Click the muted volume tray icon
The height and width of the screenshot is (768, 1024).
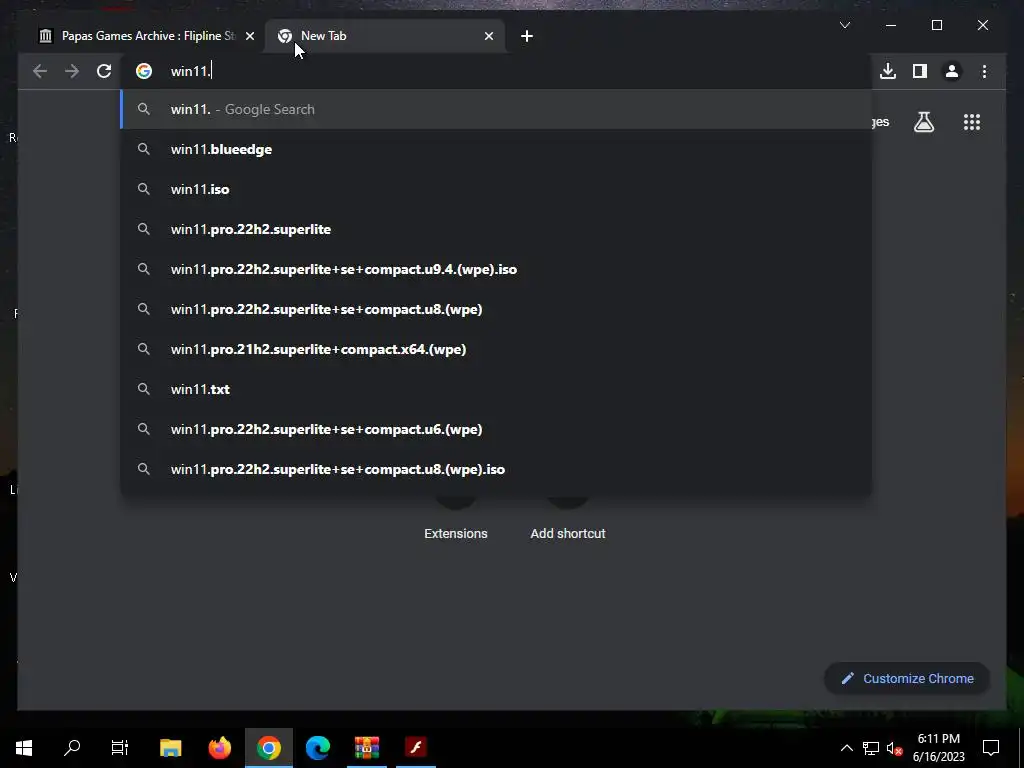click(895, 748)
